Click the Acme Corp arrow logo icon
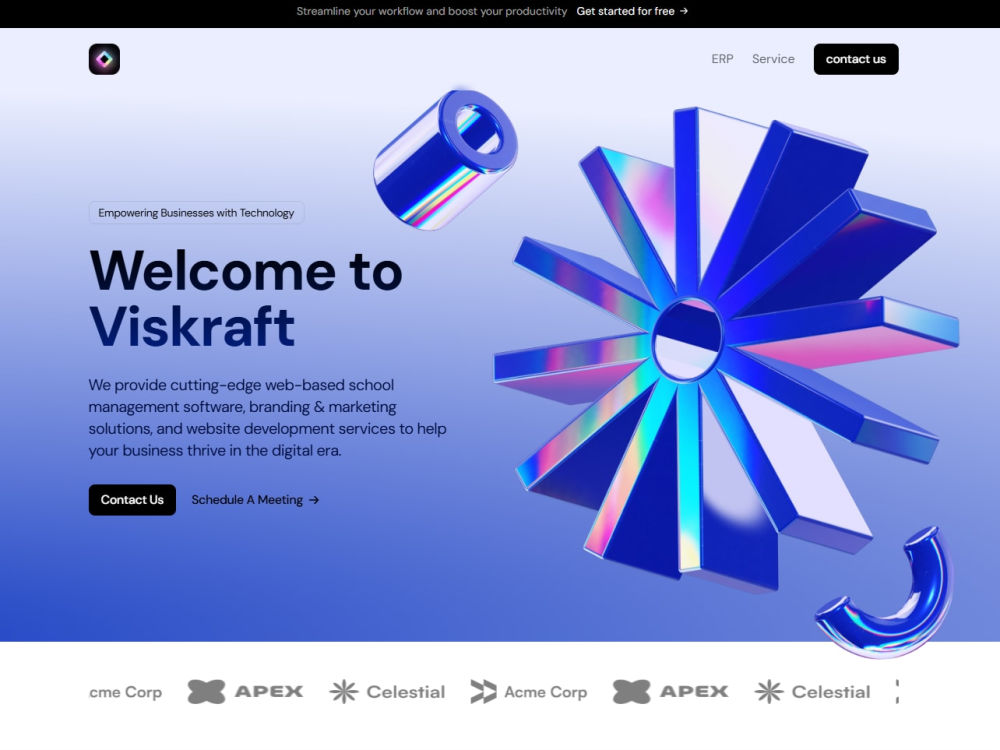 [x=483, y=692]
